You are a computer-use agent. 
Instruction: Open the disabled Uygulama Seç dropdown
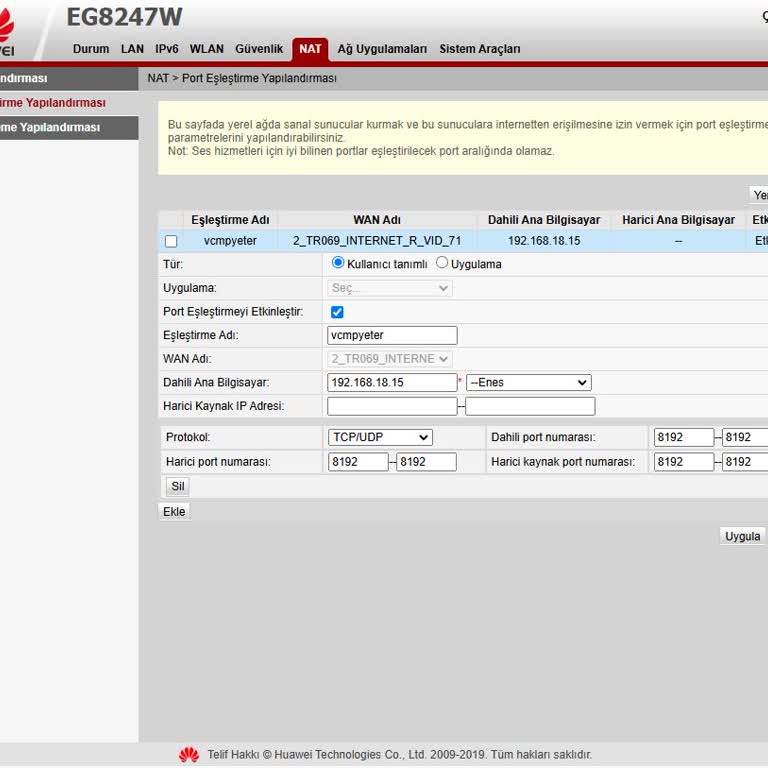click(x=390, y=288)
